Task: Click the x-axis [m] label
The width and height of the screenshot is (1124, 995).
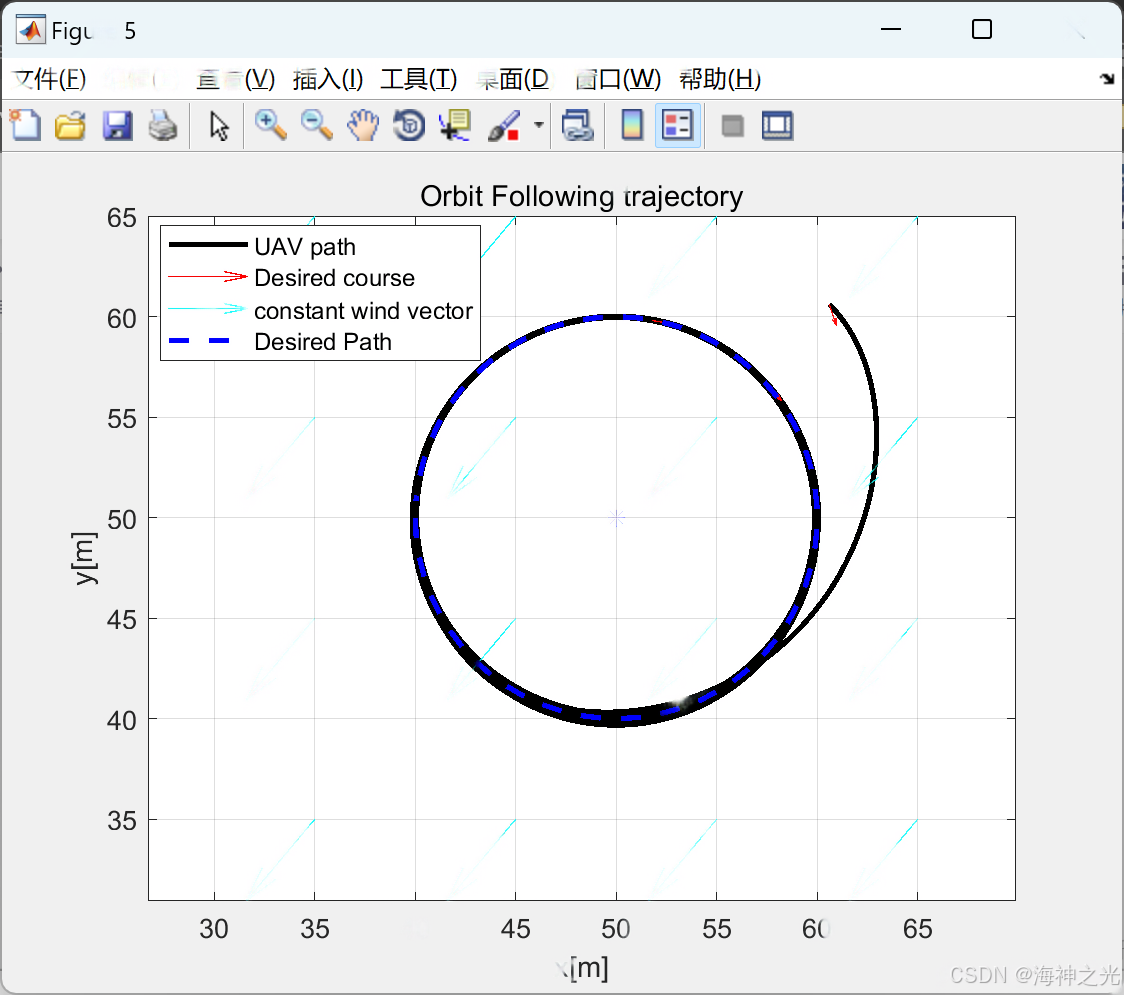Action: click(583, 968)
